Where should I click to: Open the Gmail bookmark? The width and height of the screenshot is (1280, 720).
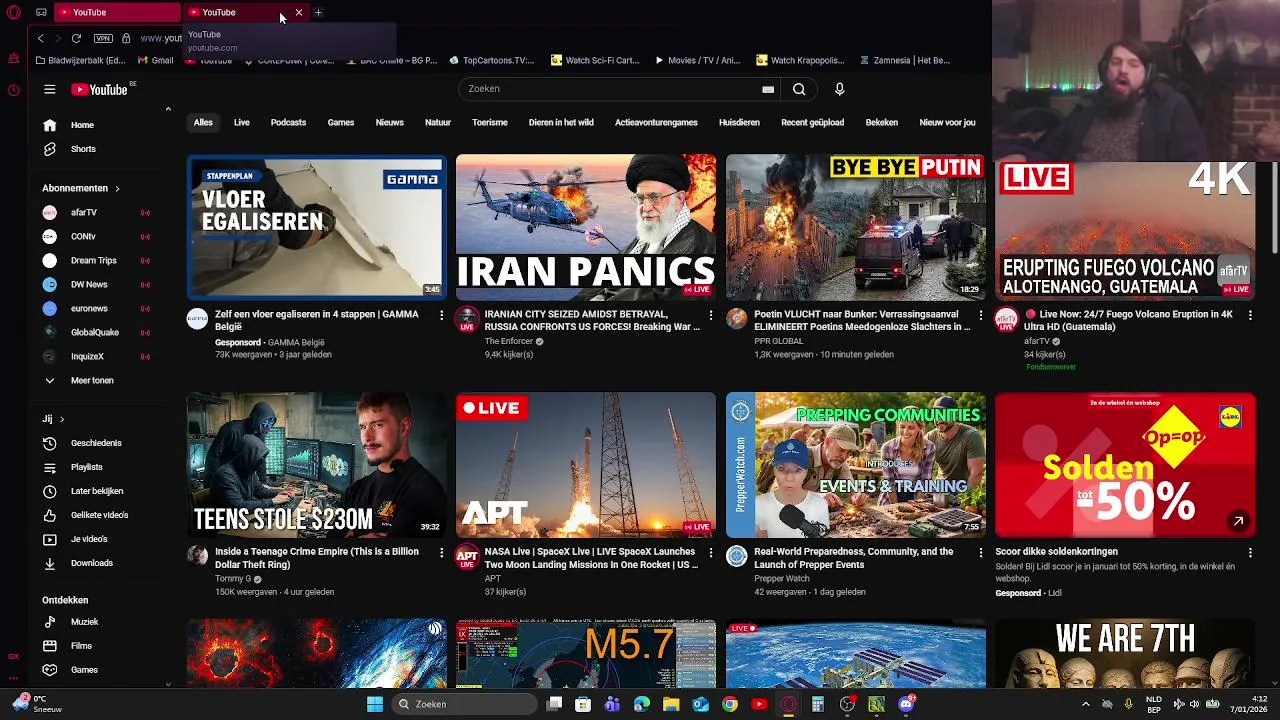(x=156, y=60)
